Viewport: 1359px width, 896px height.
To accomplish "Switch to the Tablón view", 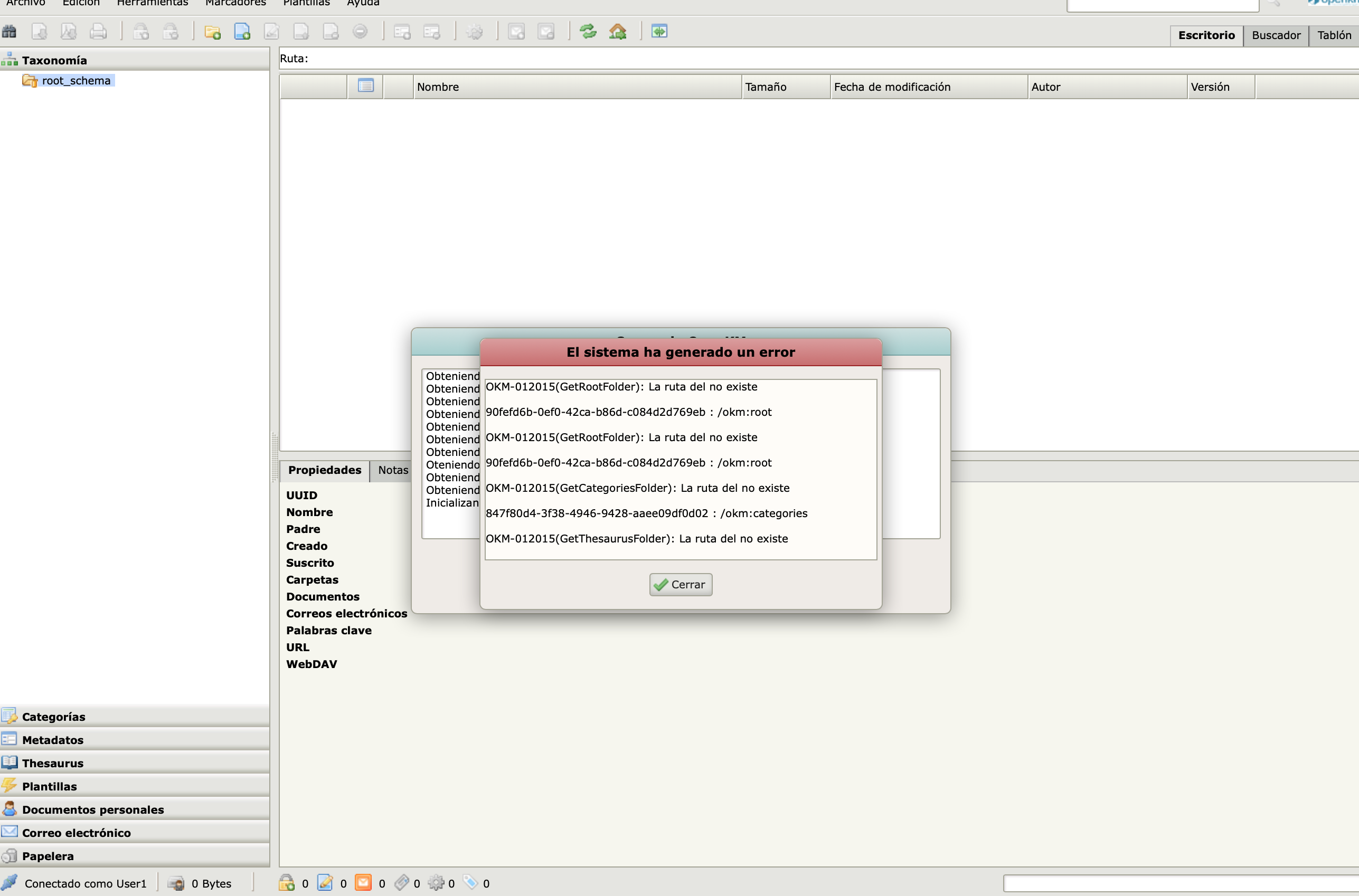I will point(1334,35).
